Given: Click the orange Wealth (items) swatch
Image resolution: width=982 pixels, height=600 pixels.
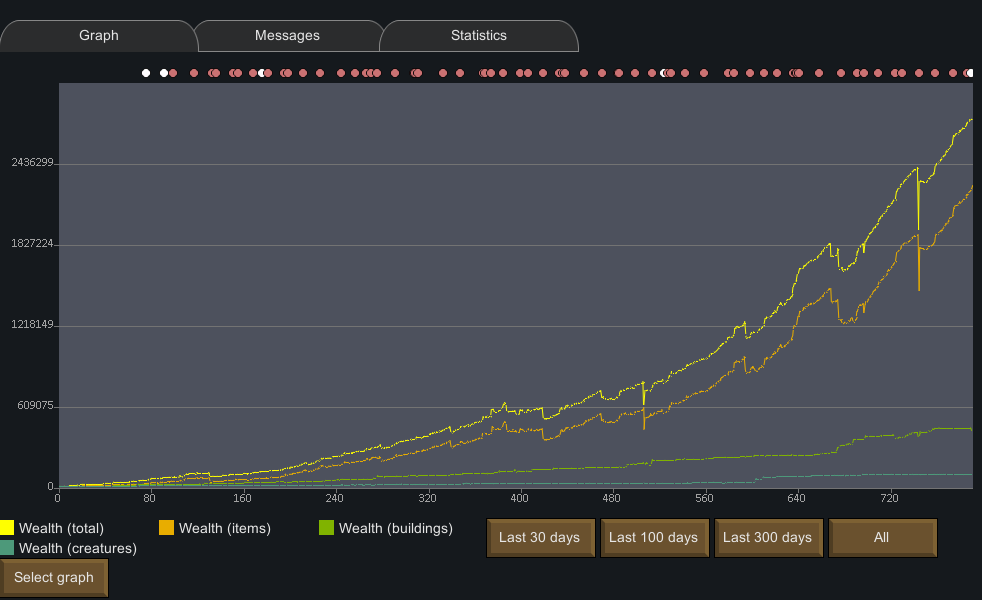Looking at the screenshot, I should pyautogui.click(x=167, y=528).
